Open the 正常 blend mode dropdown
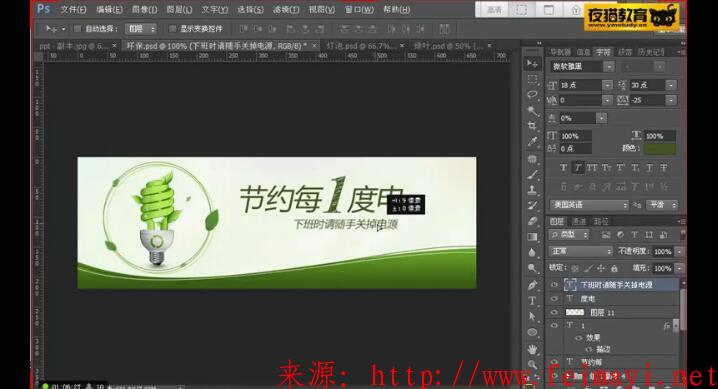This screenshot has height=389, width=718. pyautogui.click(x=580, y=251)
